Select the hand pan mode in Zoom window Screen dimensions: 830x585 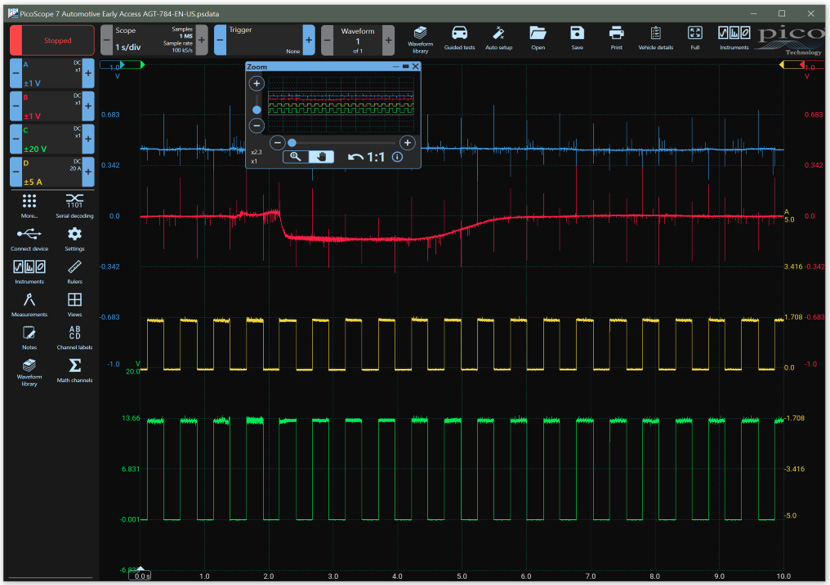[x=321, y=157]
